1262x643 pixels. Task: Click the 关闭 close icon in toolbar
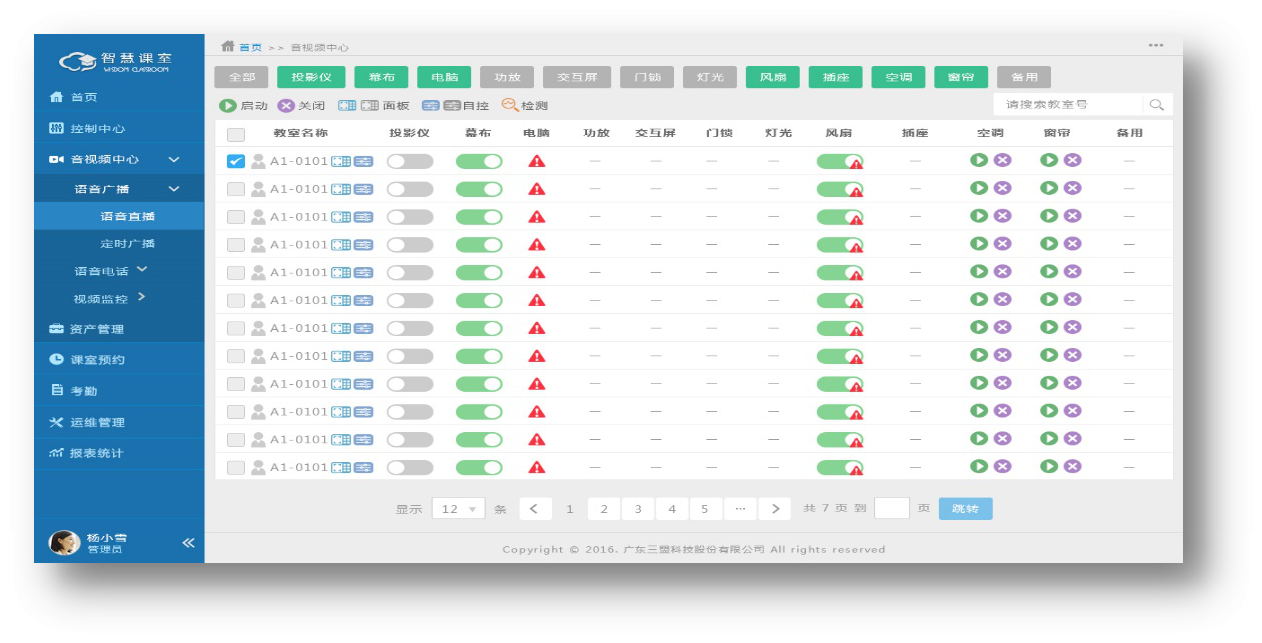(x=286, y=105)
